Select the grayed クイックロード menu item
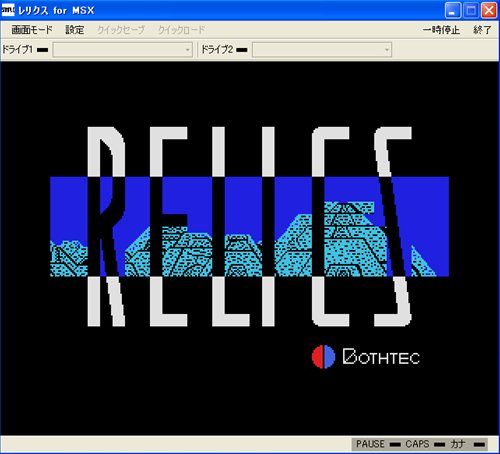Image resolution: width=500 pixels, height=454 pixels. 181,30
